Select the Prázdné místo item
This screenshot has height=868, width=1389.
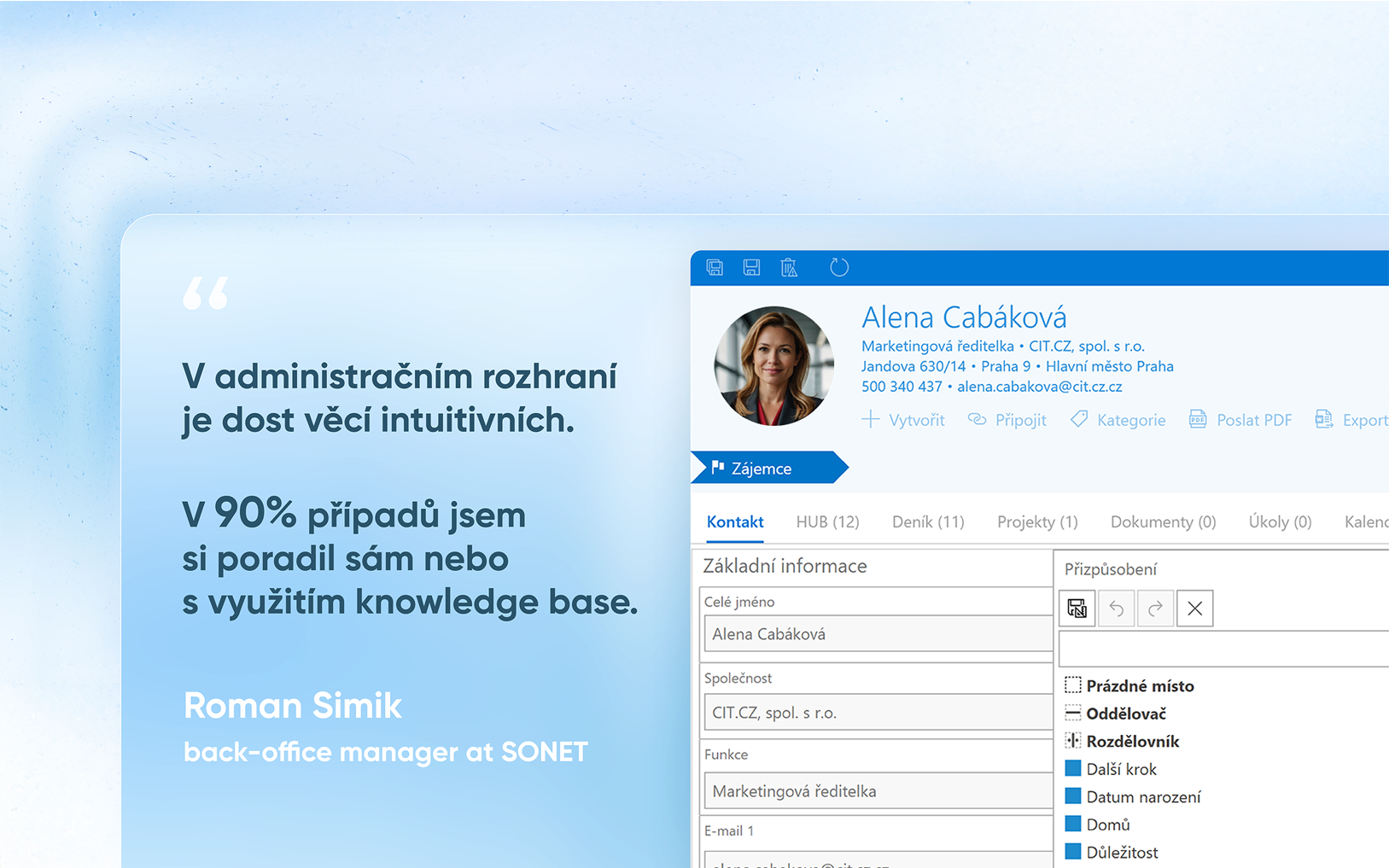click(x=1129, y=685)
